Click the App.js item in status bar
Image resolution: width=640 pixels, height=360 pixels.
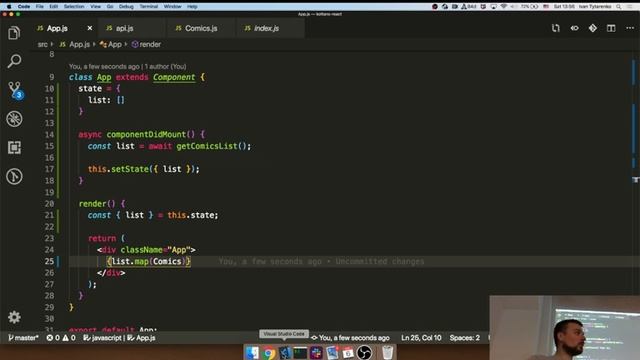click(x=141, y=338)
